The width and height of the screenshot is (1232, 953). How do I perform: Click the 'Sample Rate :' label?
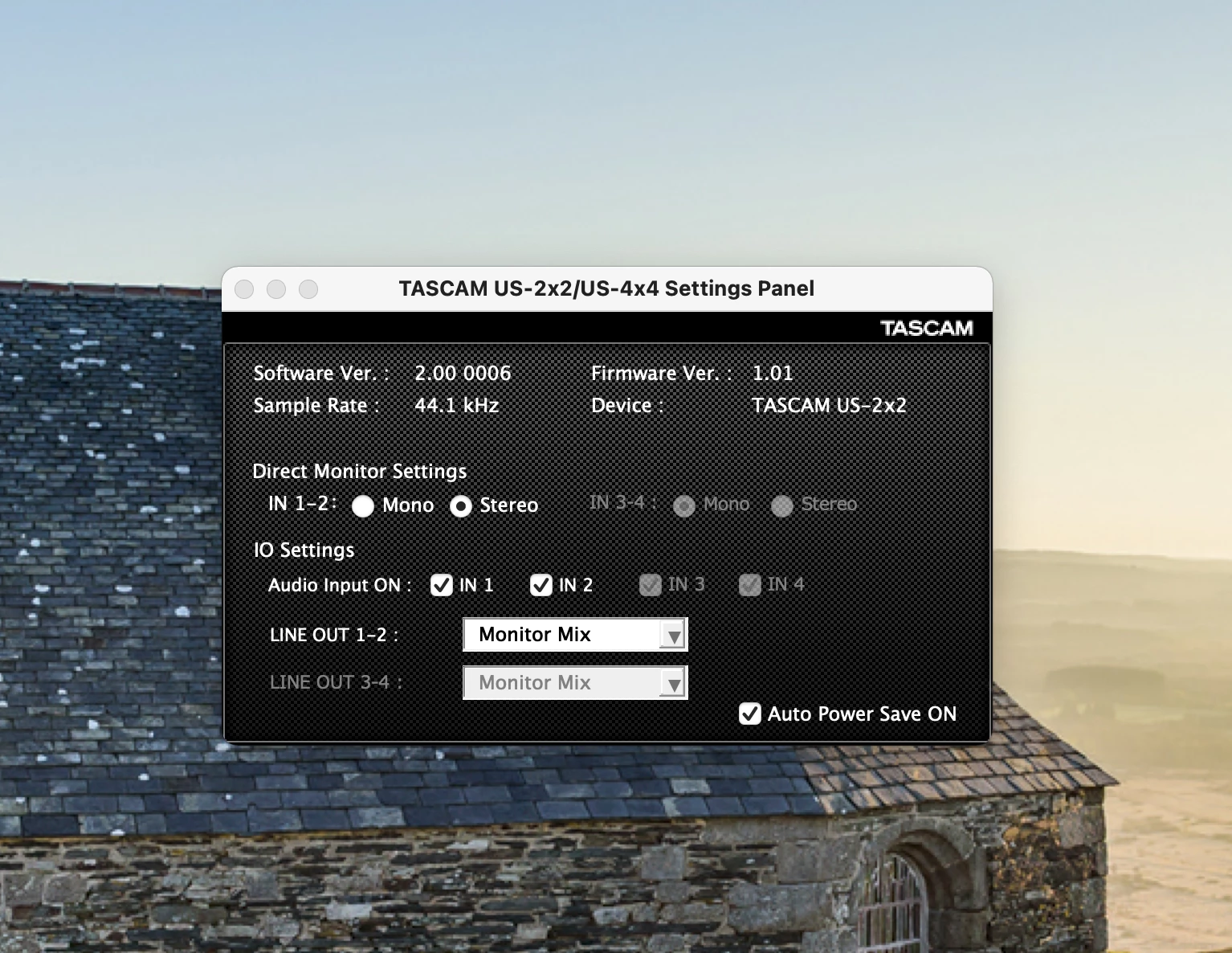point(316,405)
